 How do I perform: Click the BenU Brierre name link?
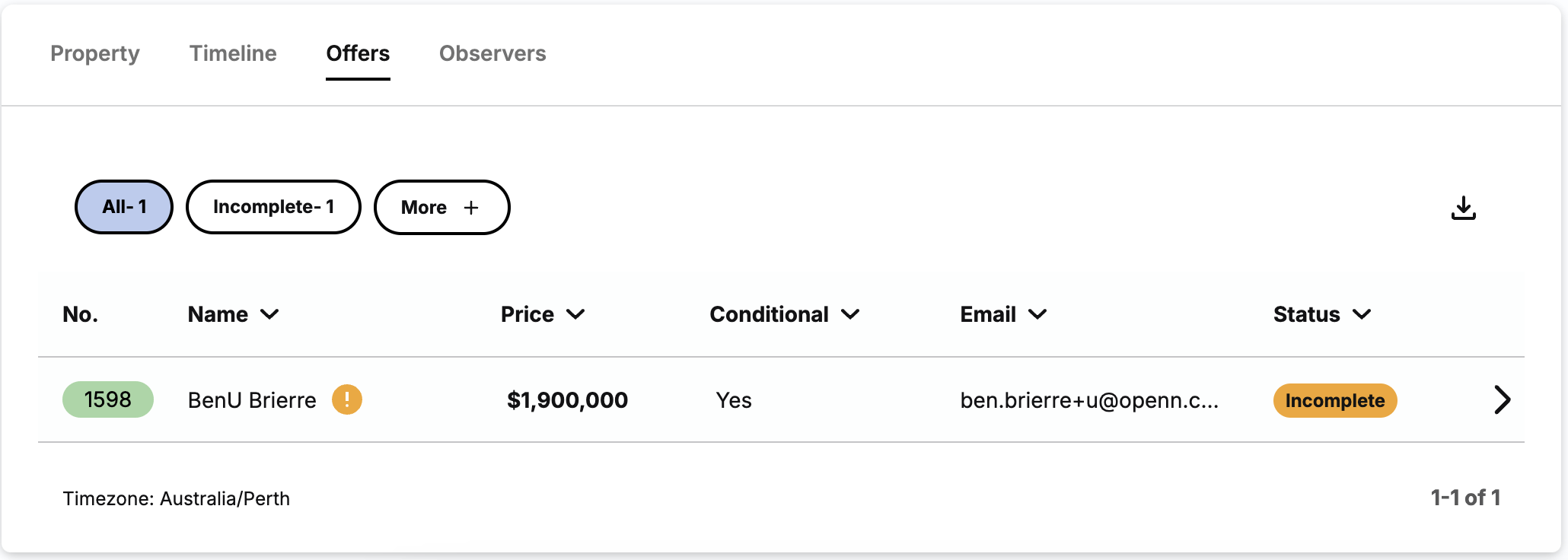click(x=251, y=399)
